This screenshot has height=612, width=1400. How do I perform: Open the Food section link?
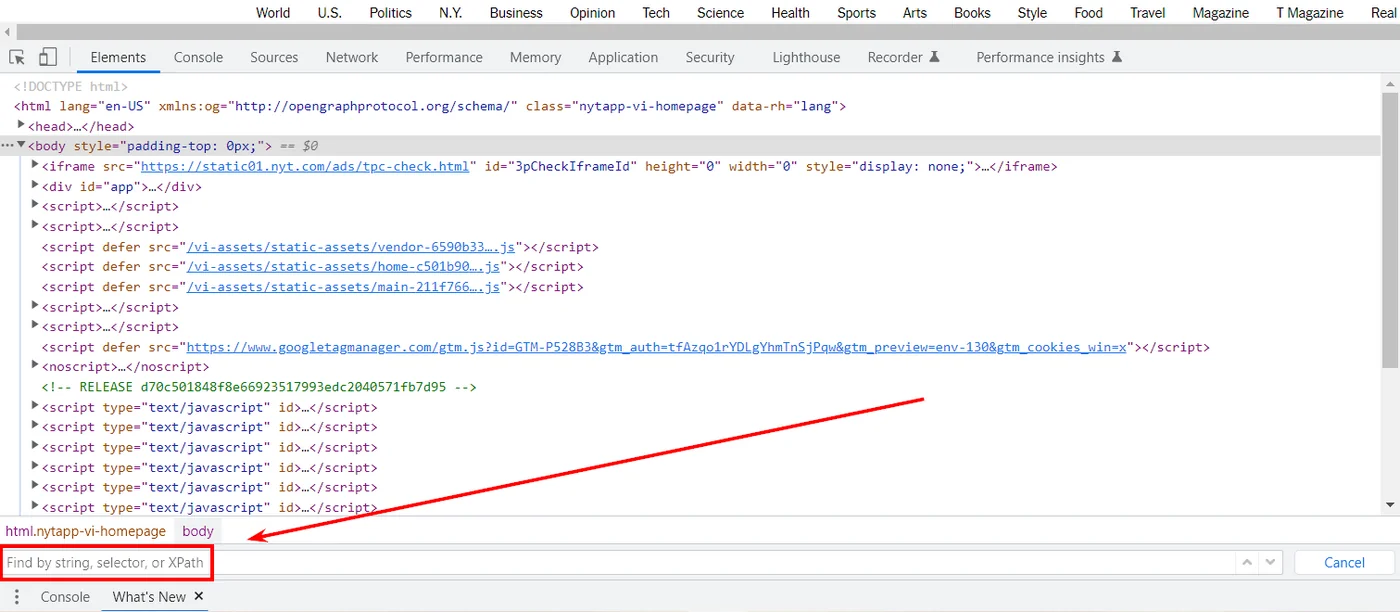pyautogui.click(x=1088, y=13)
